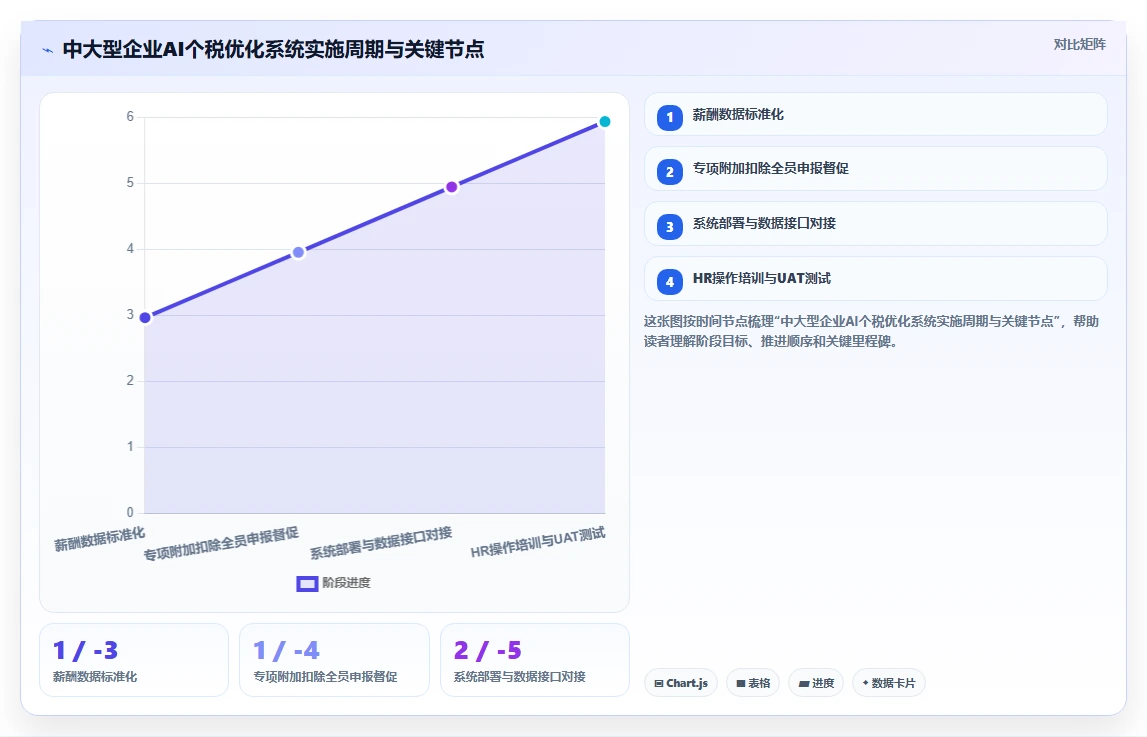Select the 进度 tag

(x=816, y=683)
